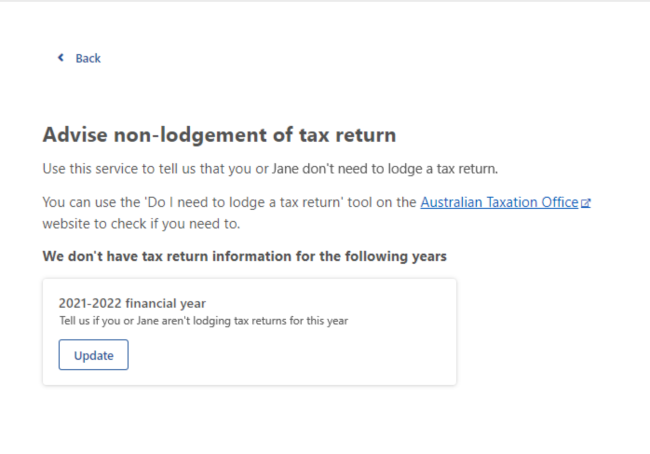Click the Update button for 2021-2022

point(94,355)
